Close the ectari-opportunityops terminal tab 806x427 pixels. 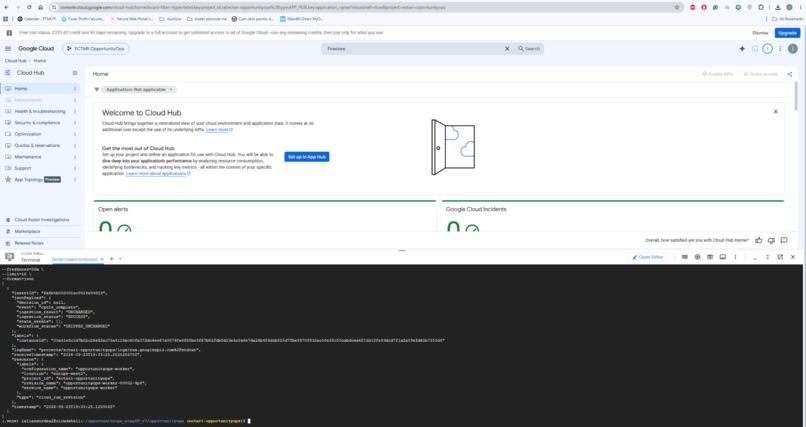(102, 259)
